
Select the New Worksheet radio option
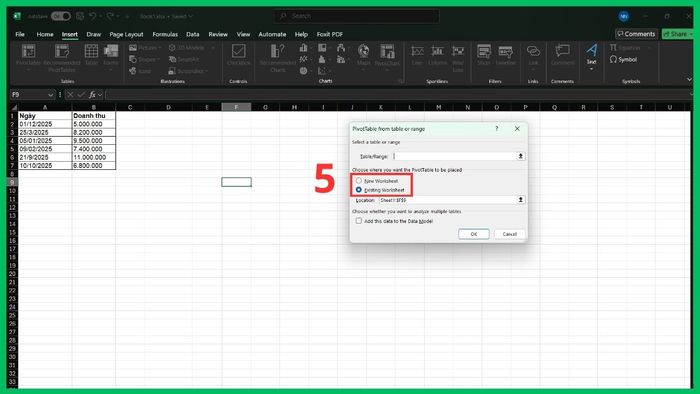358,181
